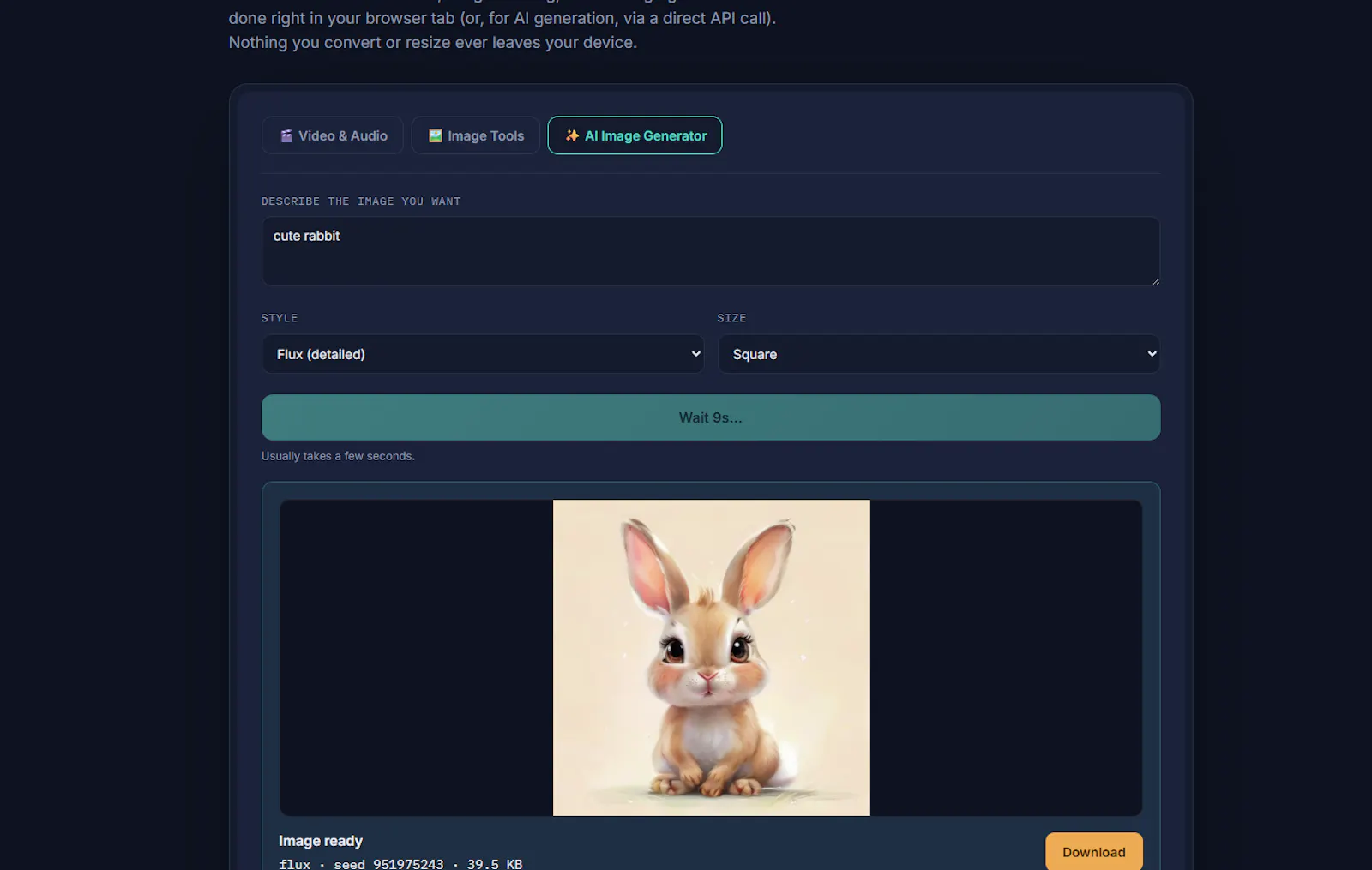The width and height of the screenshot is (1372, 870).
Task: Click the 'Image ready' status text
Action: click(x=321, y=841)
